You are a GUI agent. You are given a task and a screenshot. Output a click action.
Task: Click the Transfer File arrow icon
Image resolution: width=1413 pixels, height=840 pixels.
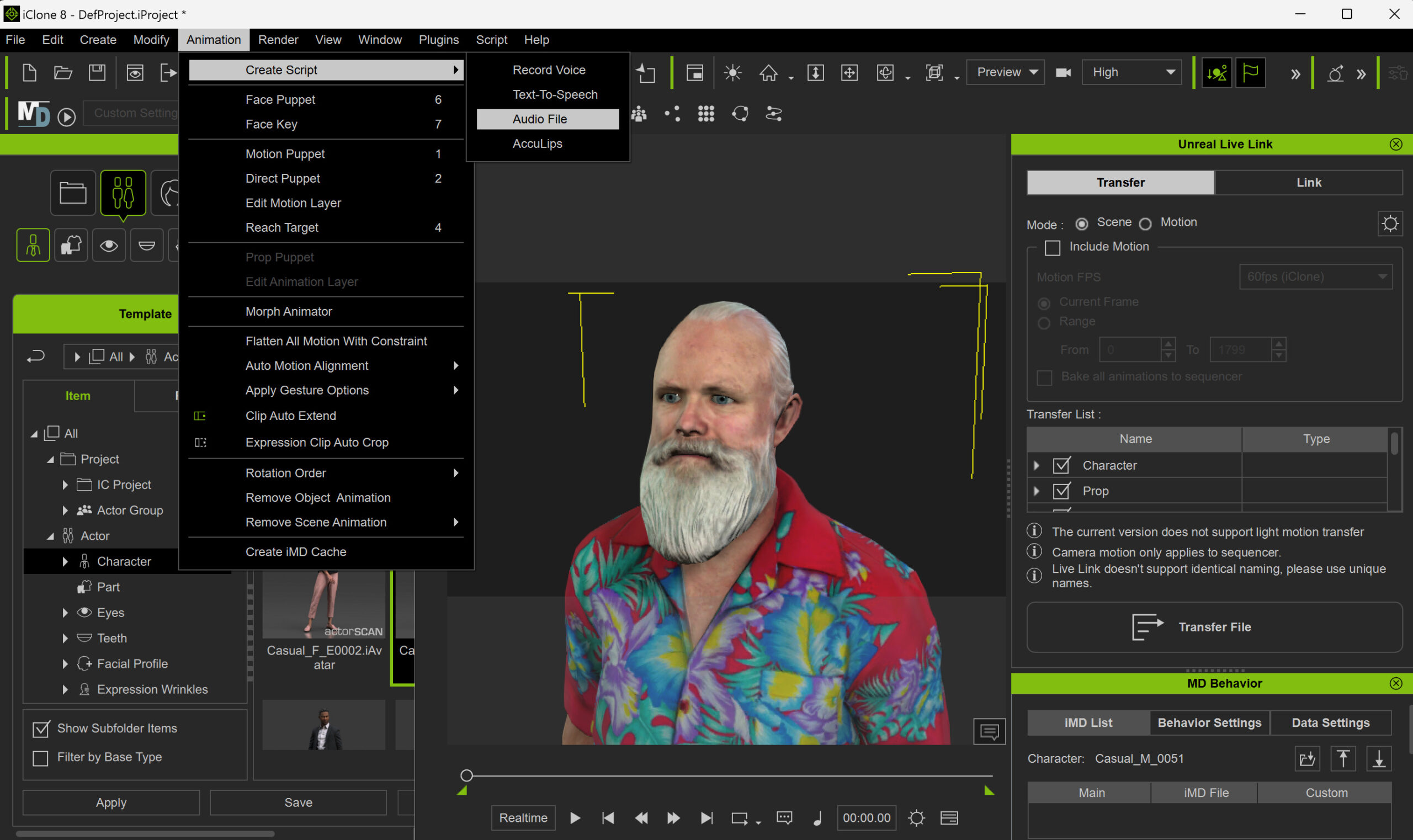(1147, 626)
